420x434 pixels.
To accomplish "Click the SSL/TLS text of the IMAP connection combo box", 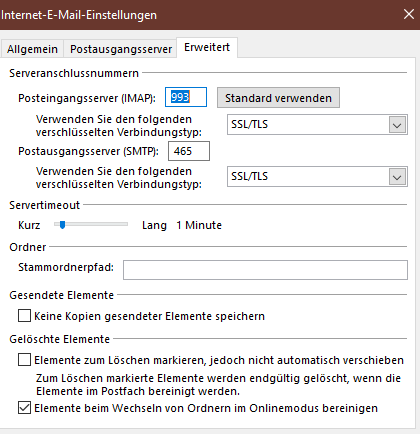I will (x=249, y=124).
